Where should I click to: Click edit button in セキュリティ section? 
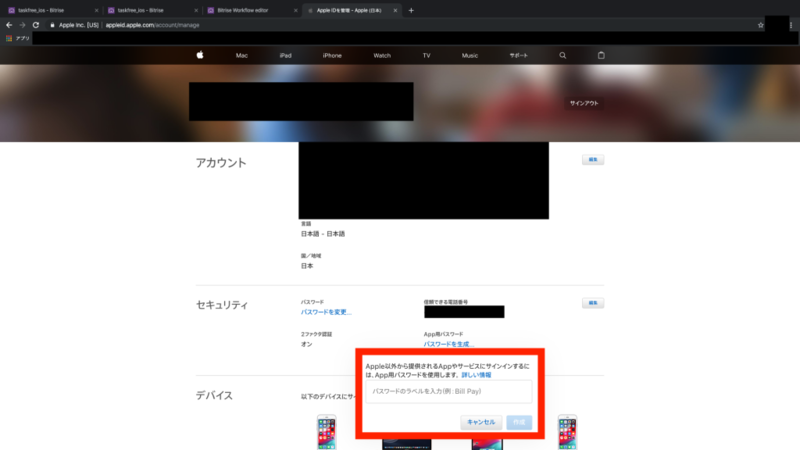[x=593, y=303]
